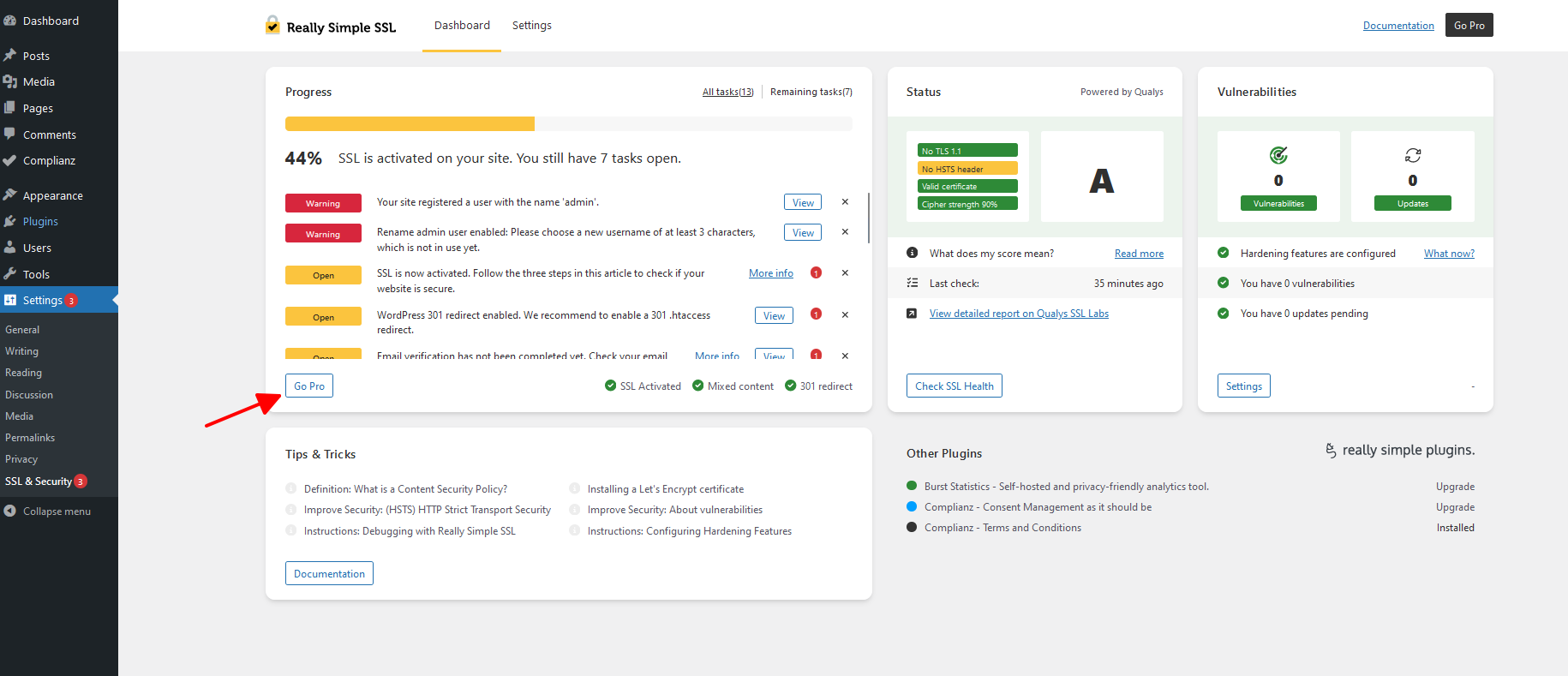Click View for 'Rename admin user enabled' warning

click(x=803, y=232)
